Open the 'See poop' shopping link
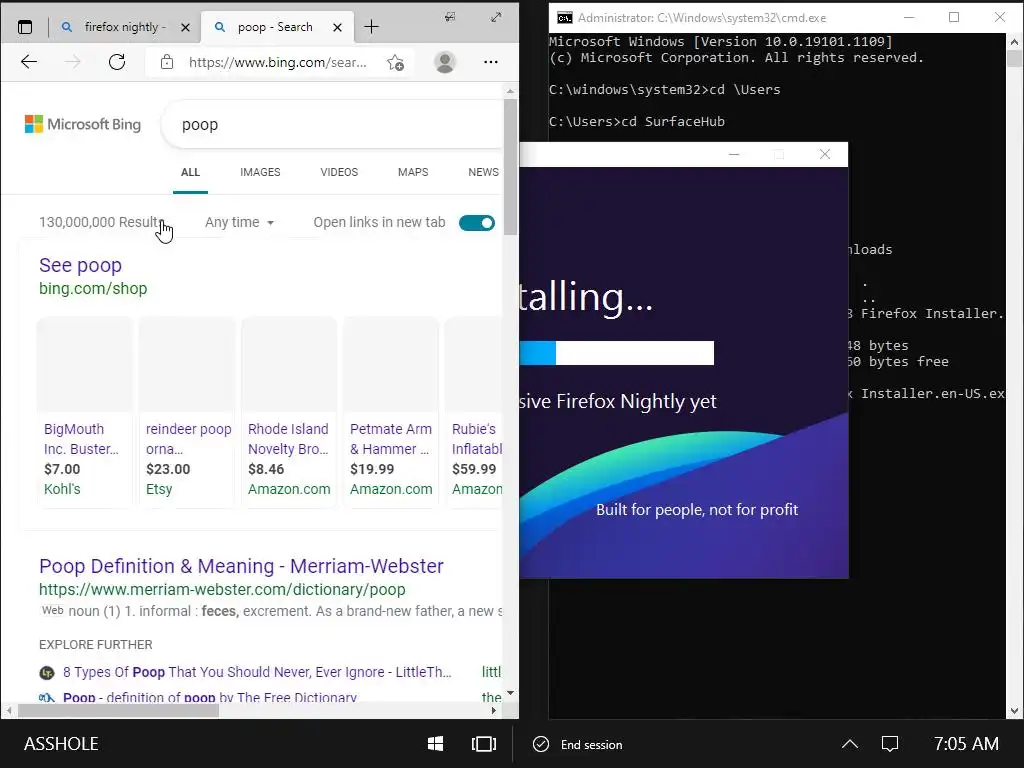The height and width of the screenshot is (768, 1024). 80,265
